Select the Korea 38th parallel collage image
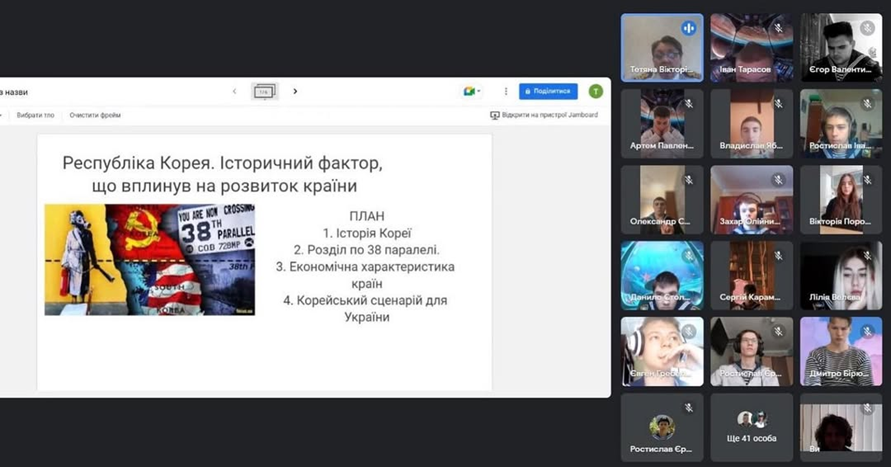Viewport: 891px width, 467px height. point(150,260)
